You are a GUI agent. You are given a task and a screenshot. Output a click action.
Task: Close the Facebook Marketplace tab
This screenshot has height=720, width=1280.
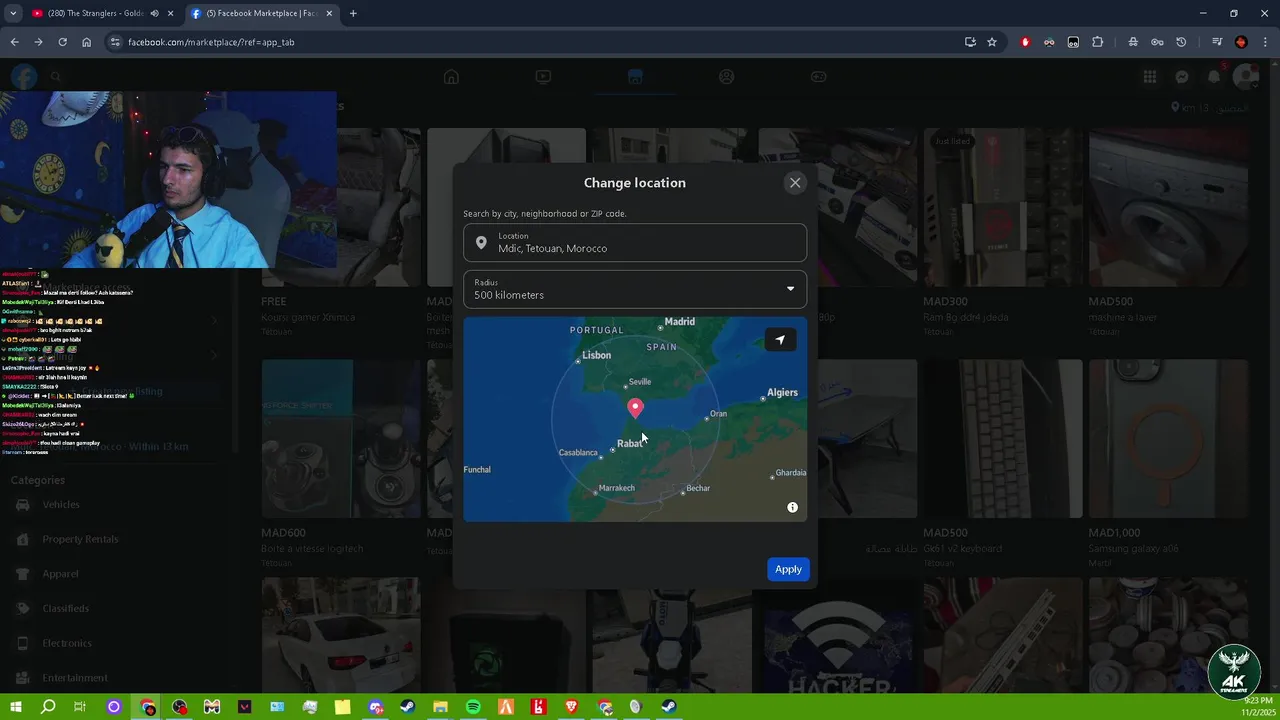point(329,13)
